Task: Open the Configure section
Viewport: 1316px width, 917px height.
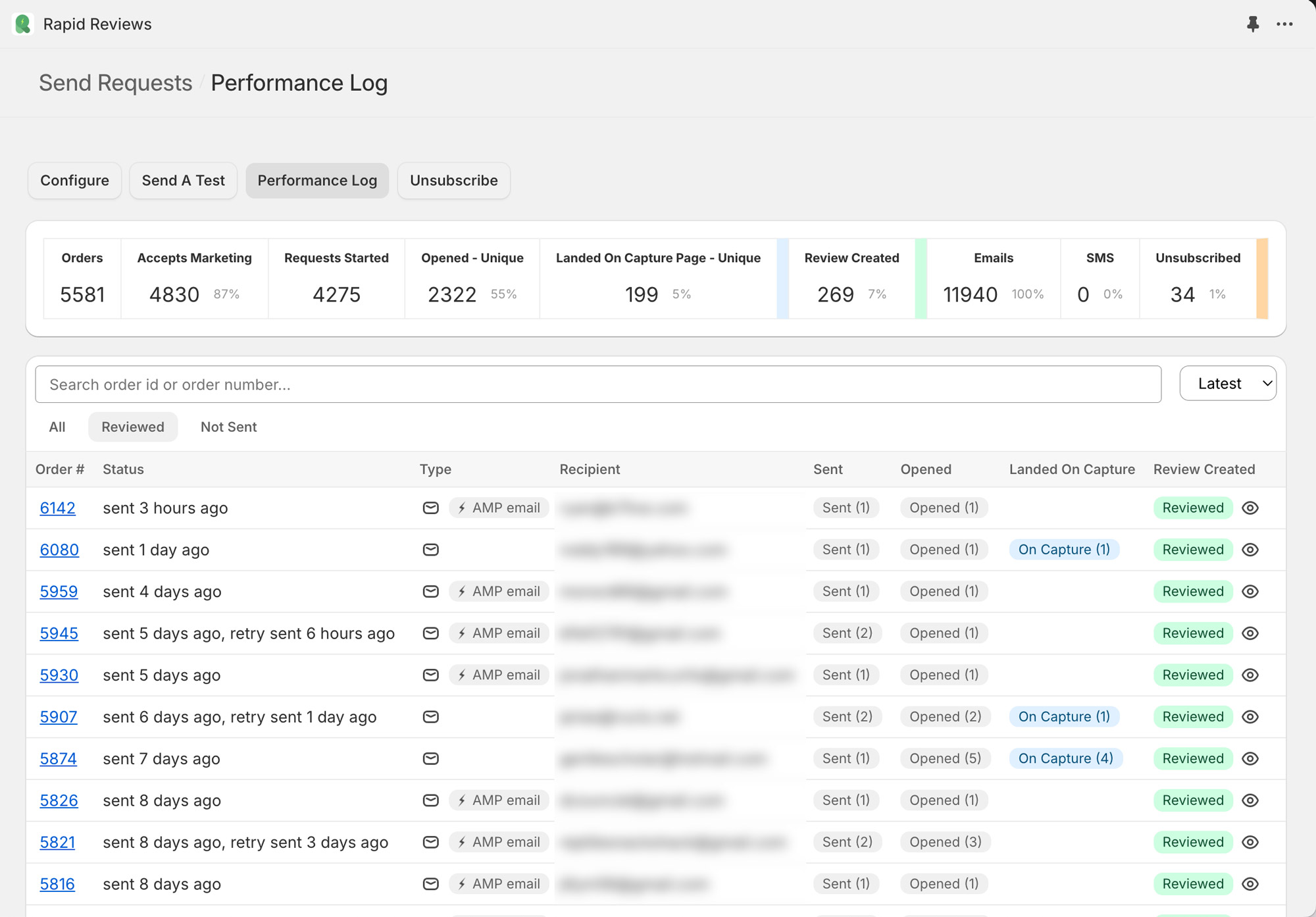Action: click(74, 180)
